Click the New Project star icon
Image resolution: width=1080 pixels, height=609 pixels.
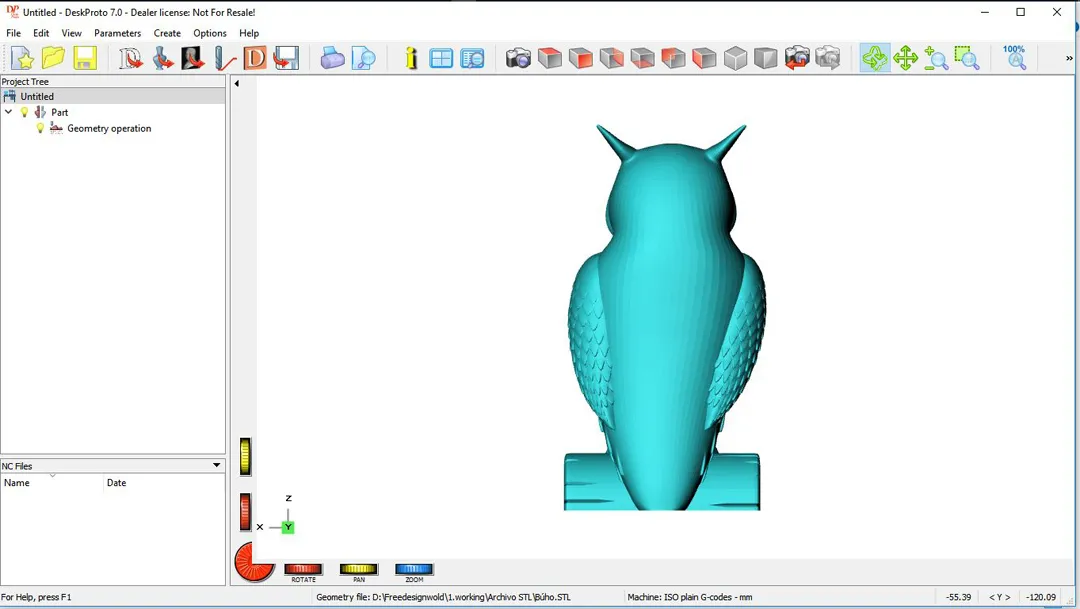pyautogui.click(x=22, y=58)
